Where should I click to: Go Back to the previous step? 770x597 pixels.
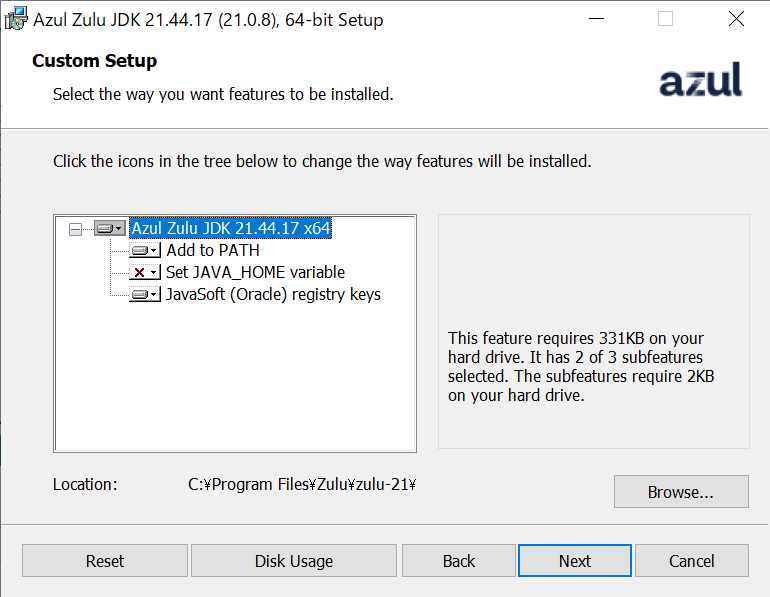point(459,560)
